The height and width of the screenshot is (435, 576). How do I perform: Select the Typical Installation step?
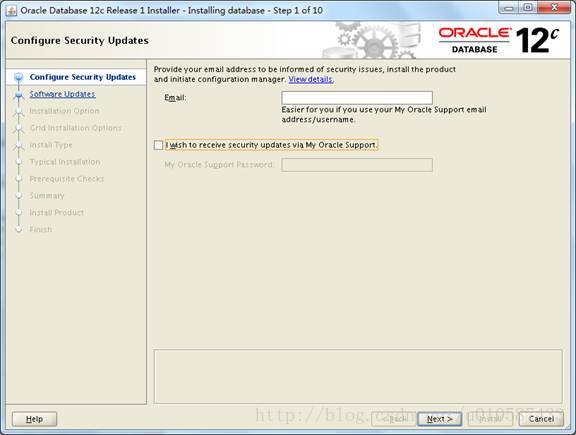coord(65,162)
